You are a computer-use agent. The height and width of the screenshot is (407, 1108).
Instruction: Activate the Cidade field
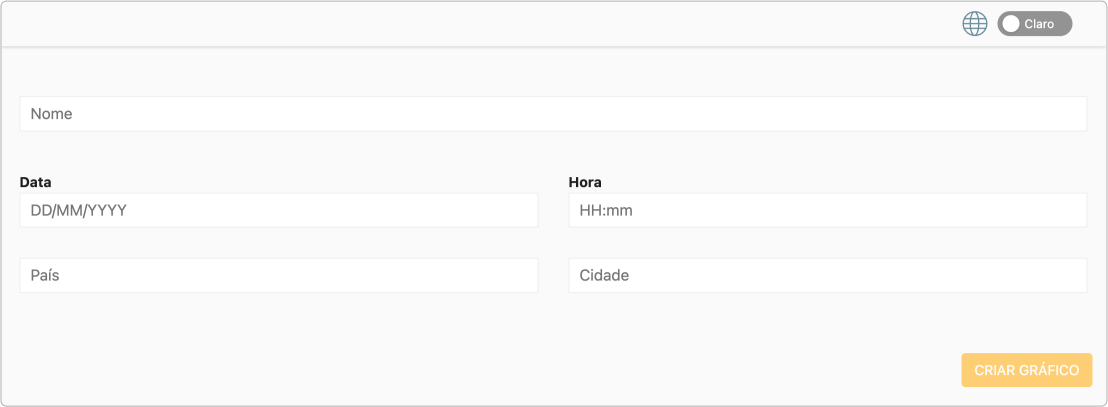pos(827,275)
